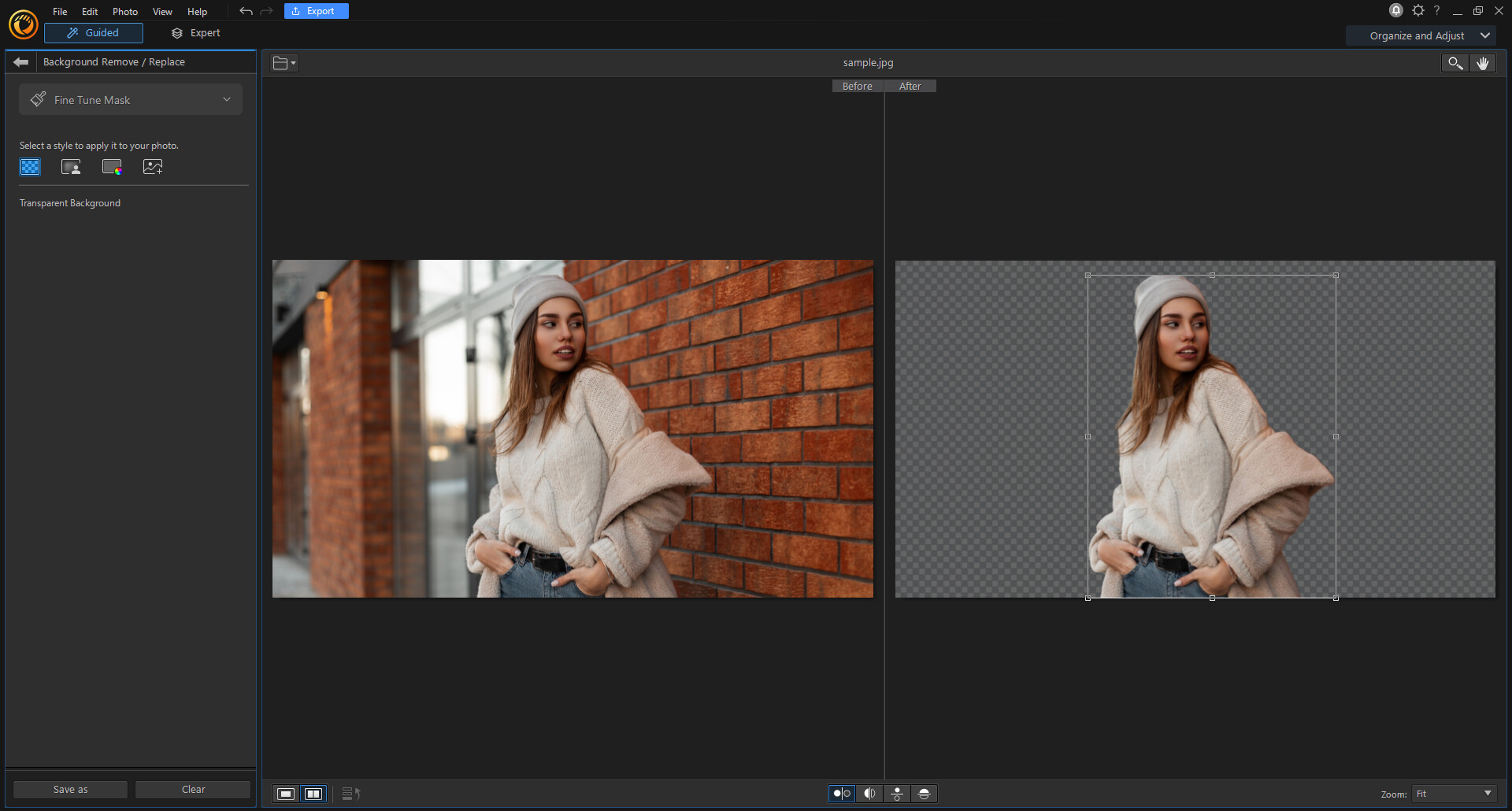Activate the zoom magnifier tool

1454,63
